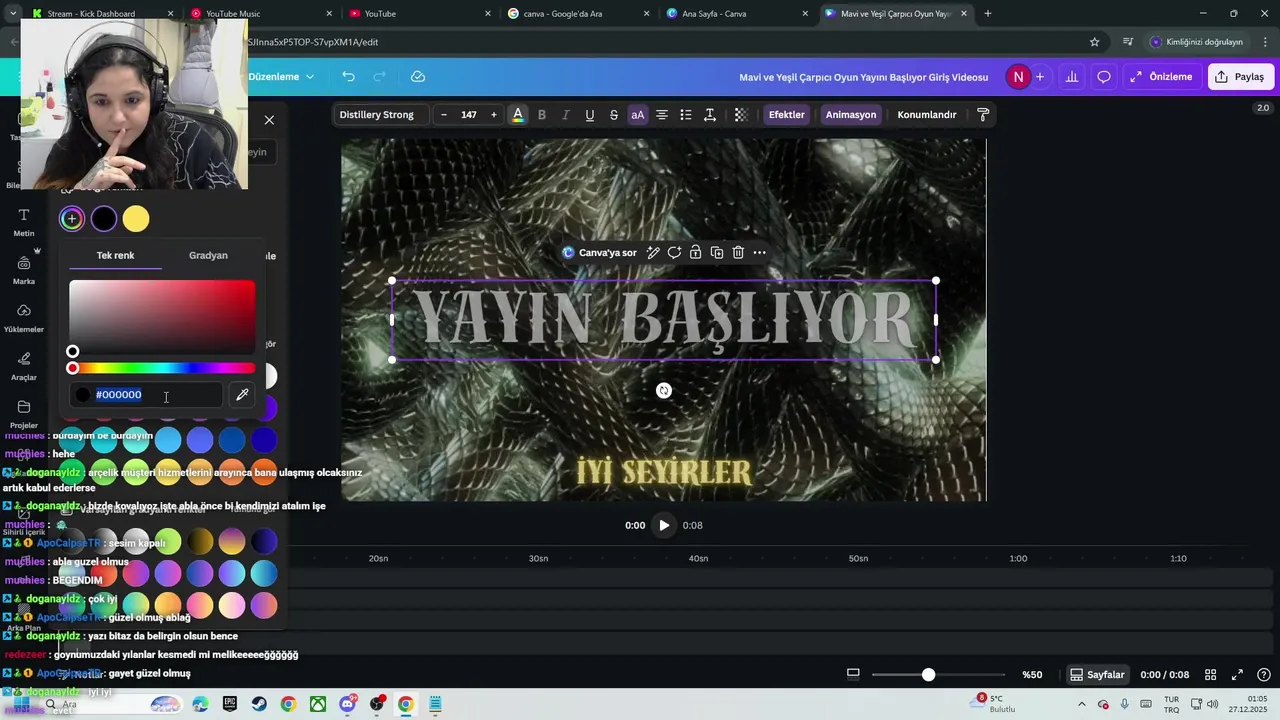
Task: Activate the eyedropper color picker
Action: pyautogui.click(x=242, y=395)
